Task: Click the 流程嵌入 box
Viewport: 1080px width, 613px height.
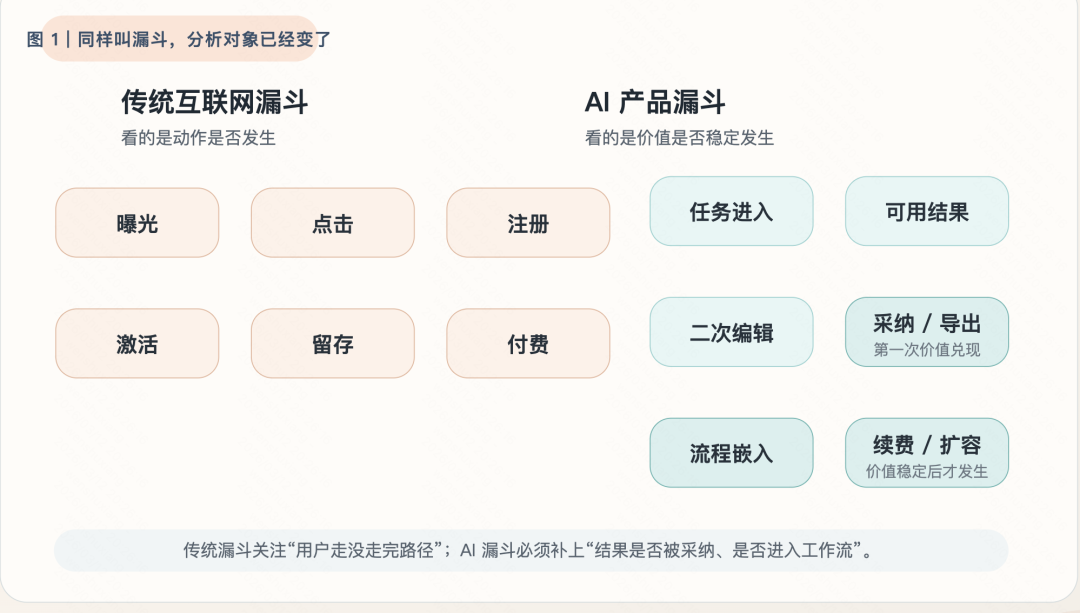Action: [731, 452]
